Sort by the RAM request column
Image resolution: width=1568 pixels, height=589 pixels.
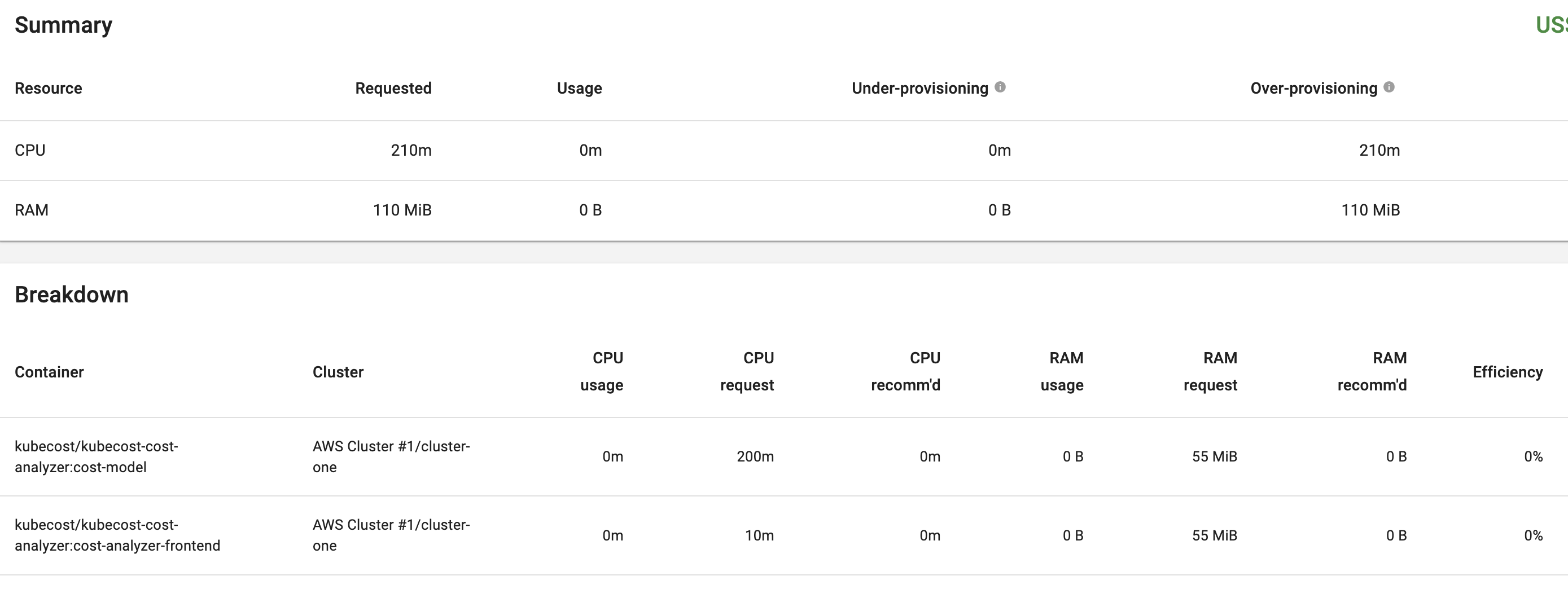[1211, 371]
